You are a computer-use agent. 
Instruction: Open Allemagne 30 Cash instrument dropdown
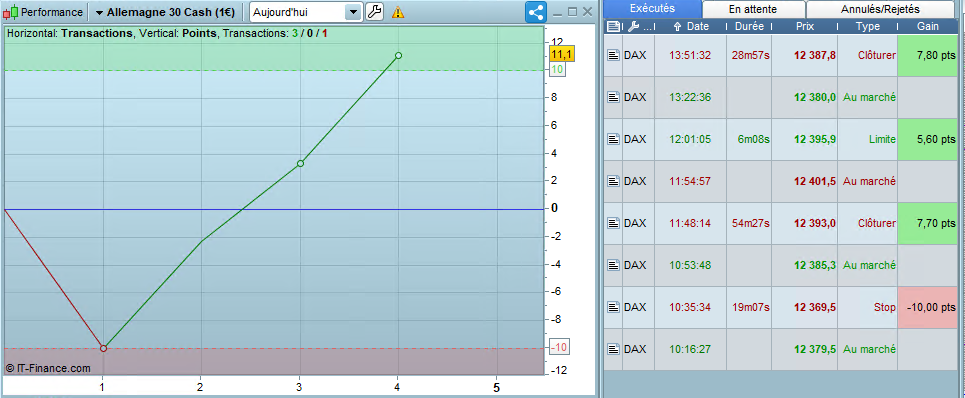(99, 12)
